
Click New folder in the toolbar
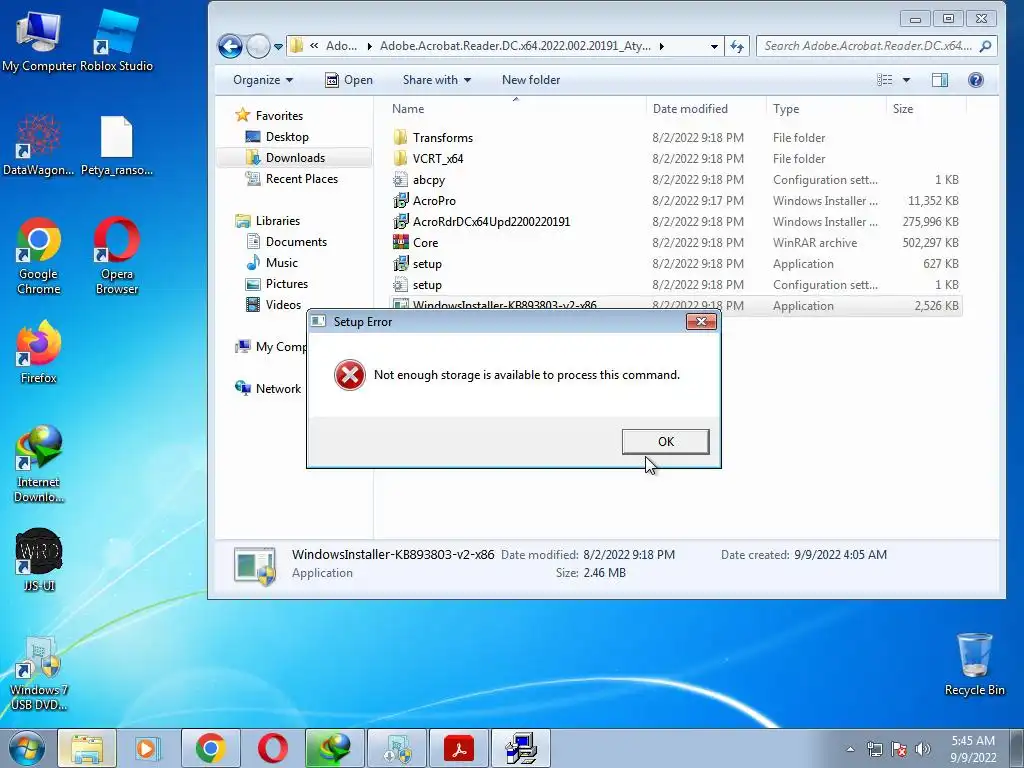[x=531, y=80]
